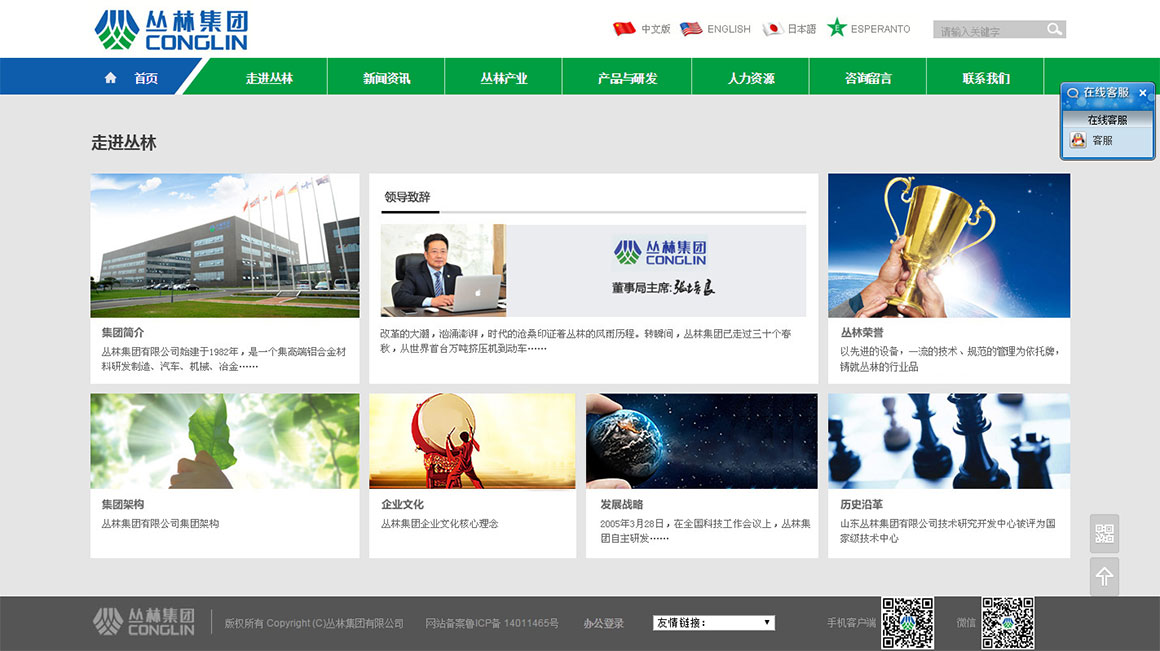Choose the Japanese flag language icon
Screen dimensions: 1160x651
click(772, 29)
